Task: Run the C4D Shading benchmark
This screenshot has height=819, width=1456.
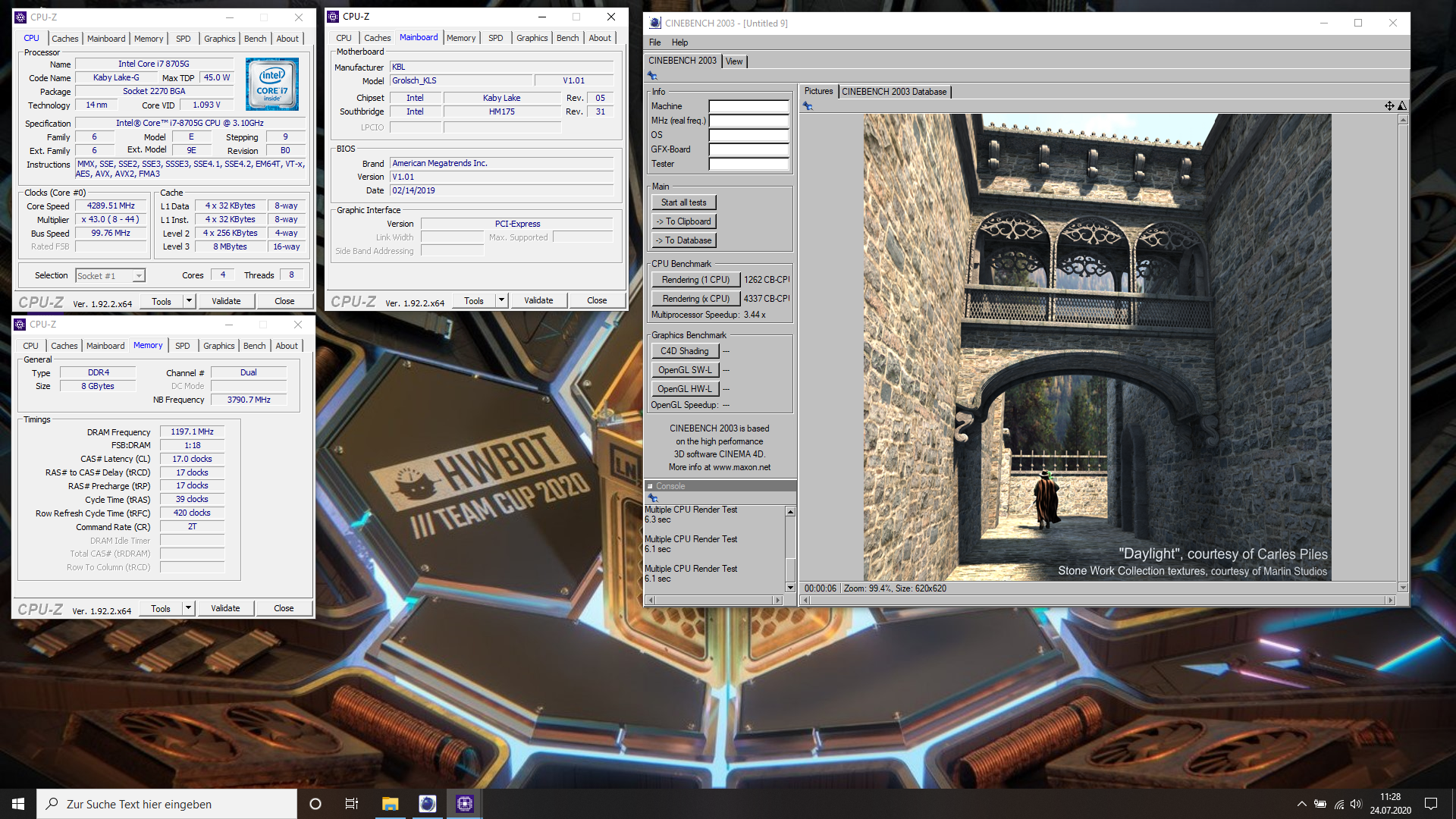Action: pos(684,351)
